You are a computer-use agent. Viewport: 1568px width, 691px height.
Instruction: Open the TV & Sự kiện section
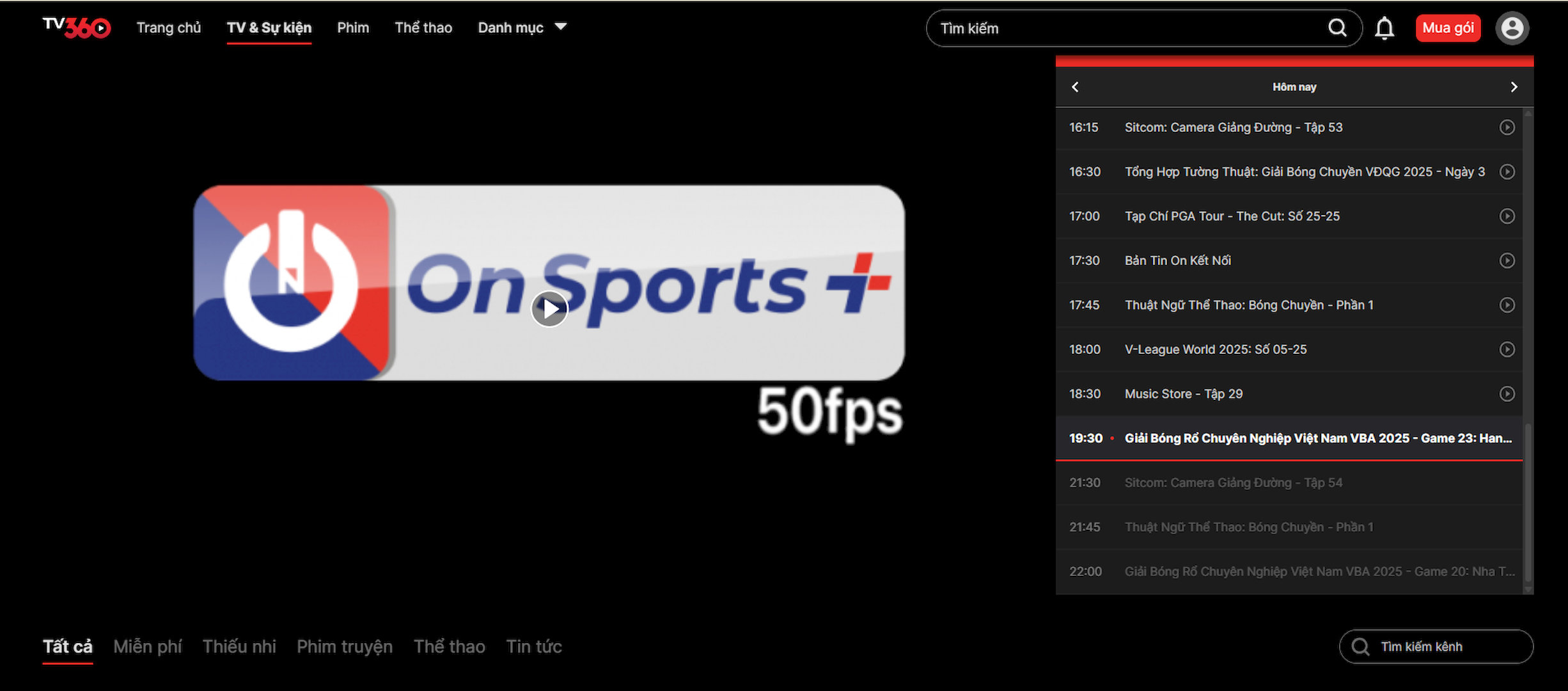pyautogui.click(x=269, y=28)
